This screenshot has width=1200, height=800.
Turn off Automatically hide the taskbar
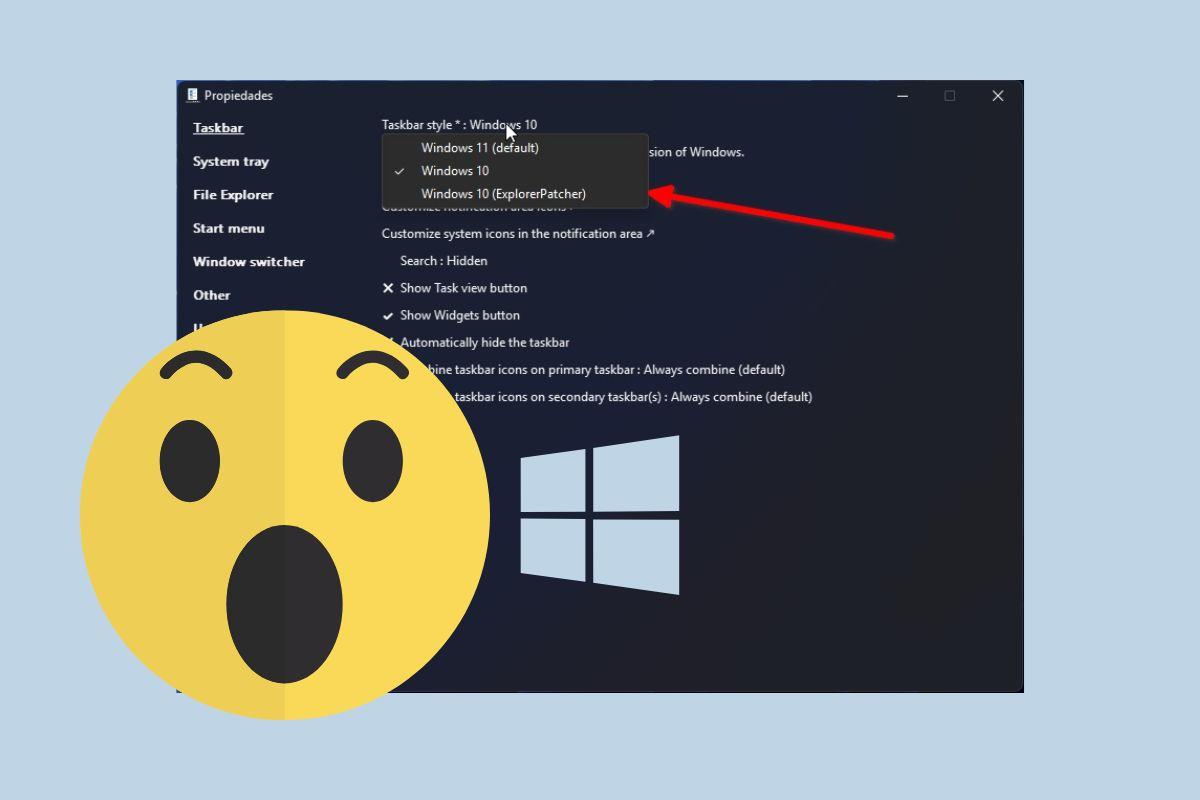pyautogui.click(x=484, y=342)
